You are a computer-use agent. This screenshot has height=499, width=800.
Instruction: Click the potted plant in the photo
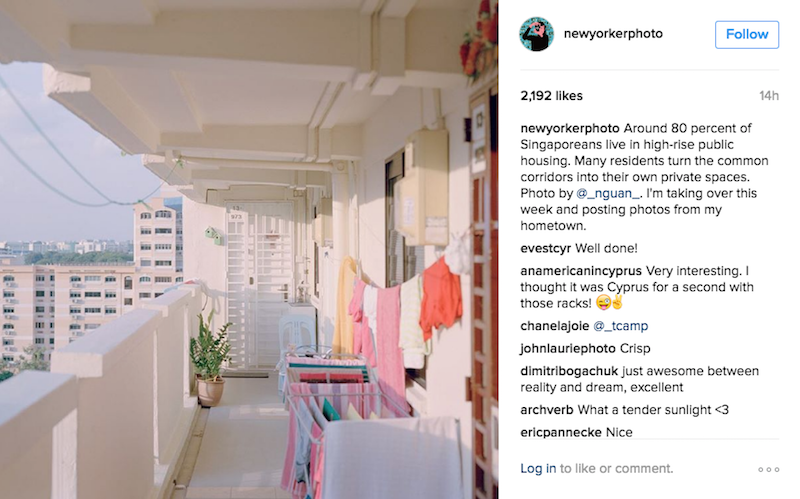point(210,358)
